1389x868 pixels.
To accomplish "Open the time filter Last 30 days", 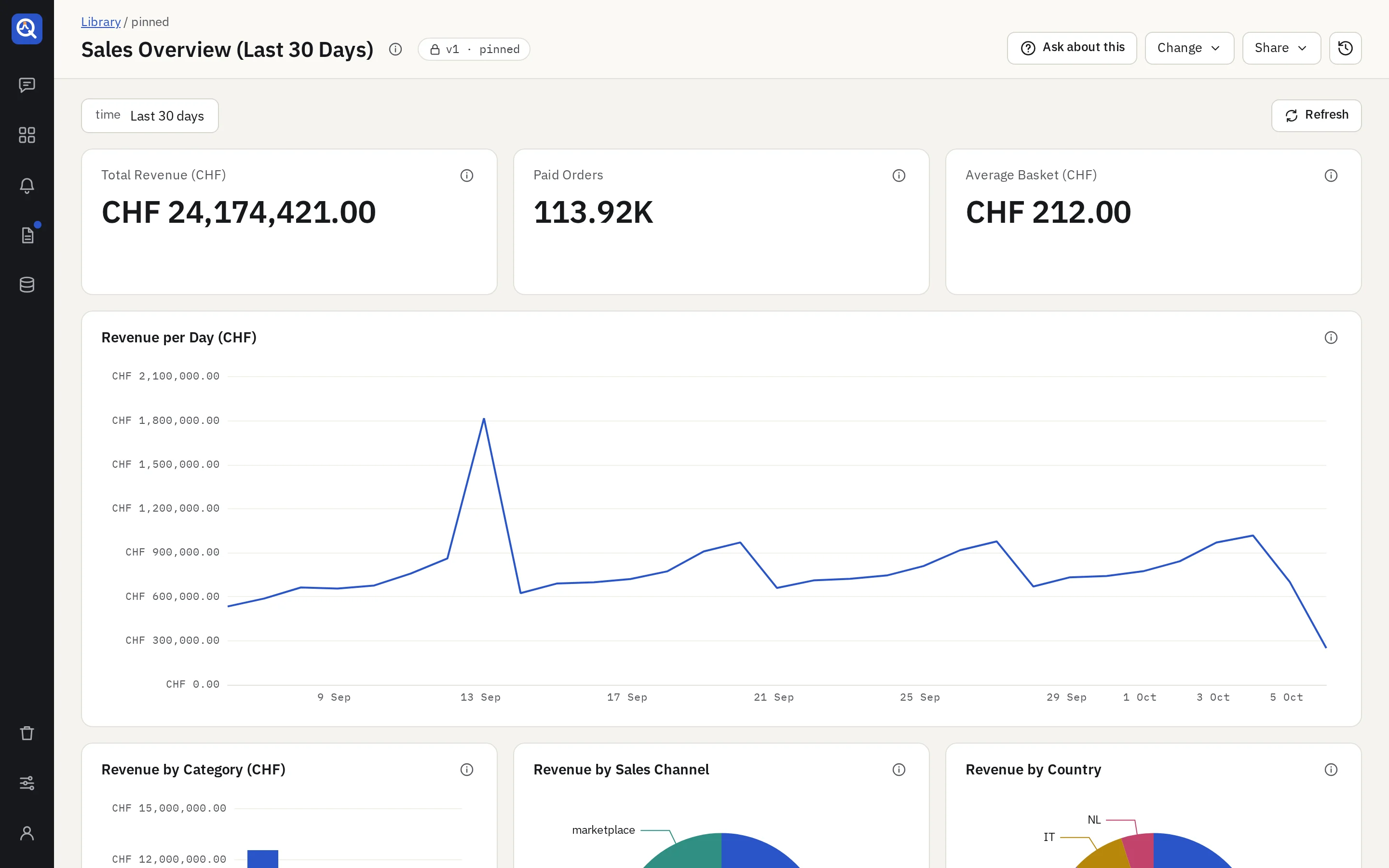I will coord(150,116).
